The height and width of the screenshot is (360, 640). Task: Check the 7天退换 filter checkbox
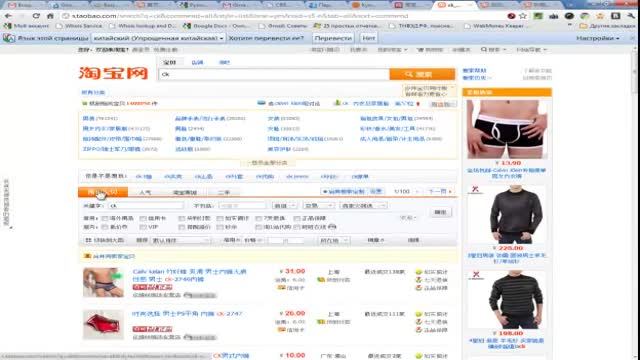(258, 219)
